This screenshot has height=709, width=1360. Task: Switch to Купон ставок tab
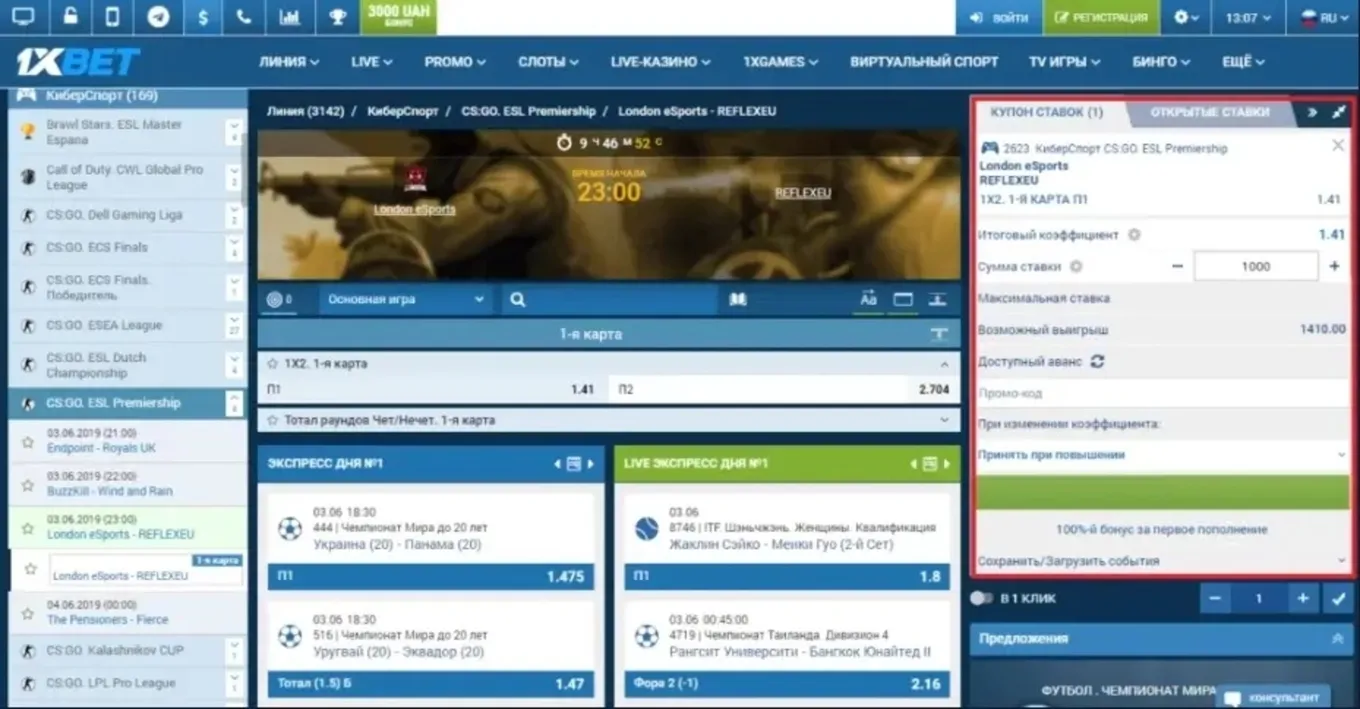1046,112
